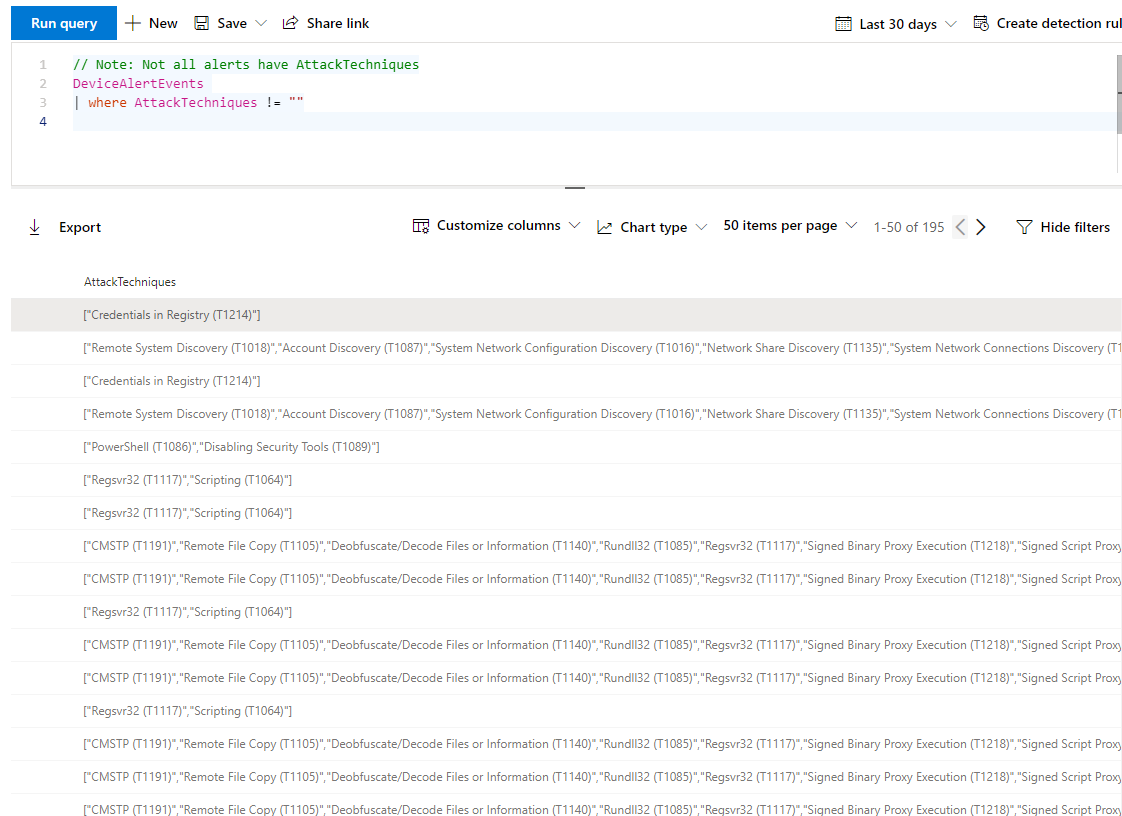Click the Share link icon
1122x816 pixels.
(x=290, y=23)
